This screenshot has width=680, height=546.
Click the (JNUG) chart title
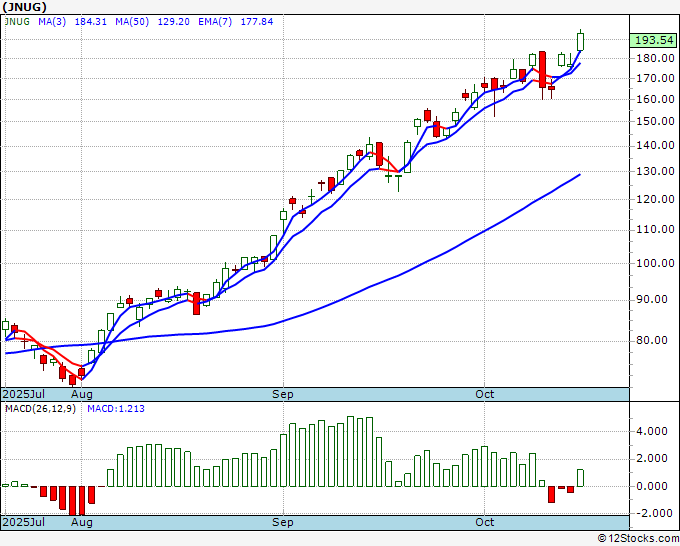pyautogui.click(x=24, y=7)
